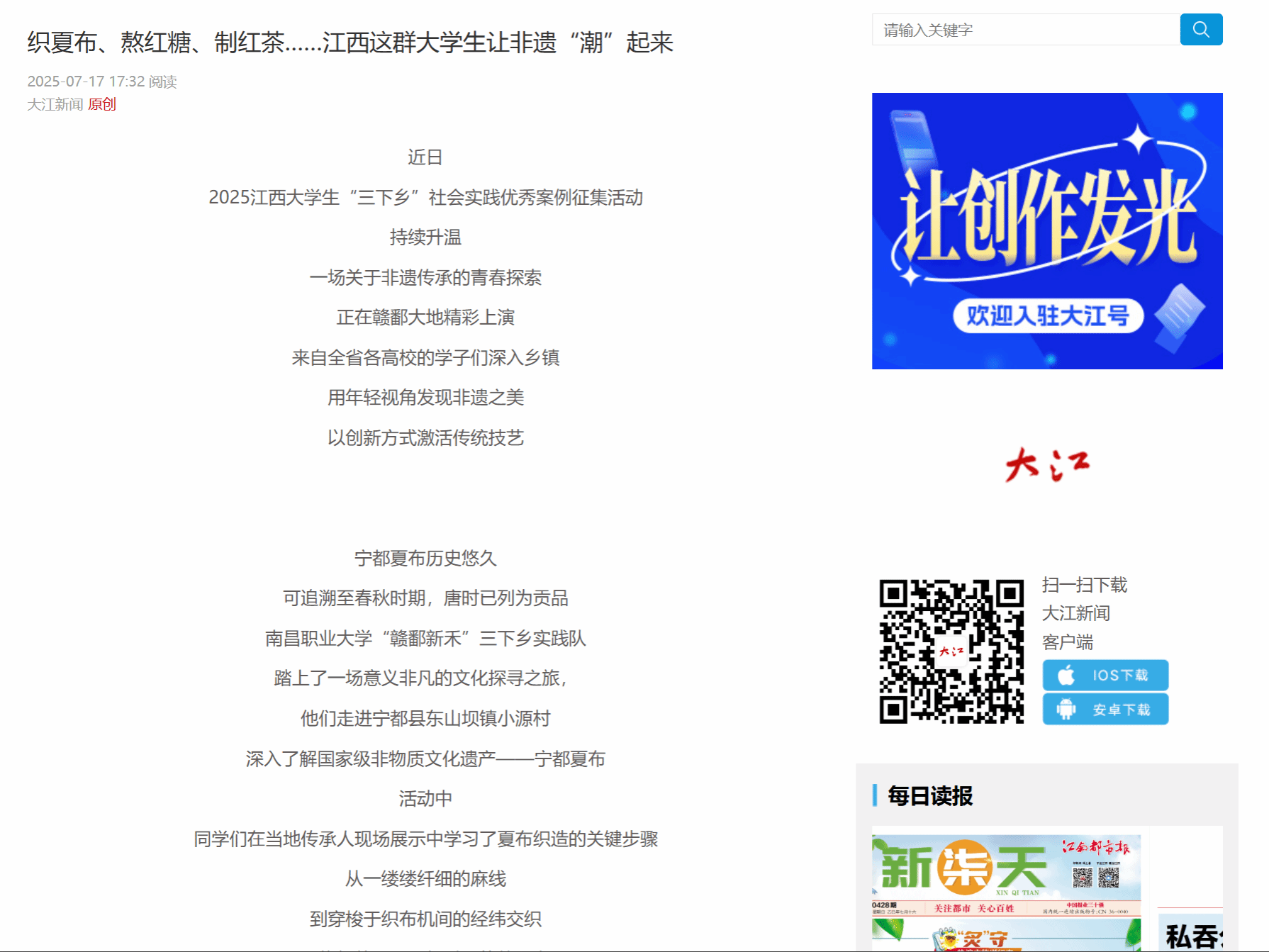Click the Apple logo icon

click(1066, 675)
